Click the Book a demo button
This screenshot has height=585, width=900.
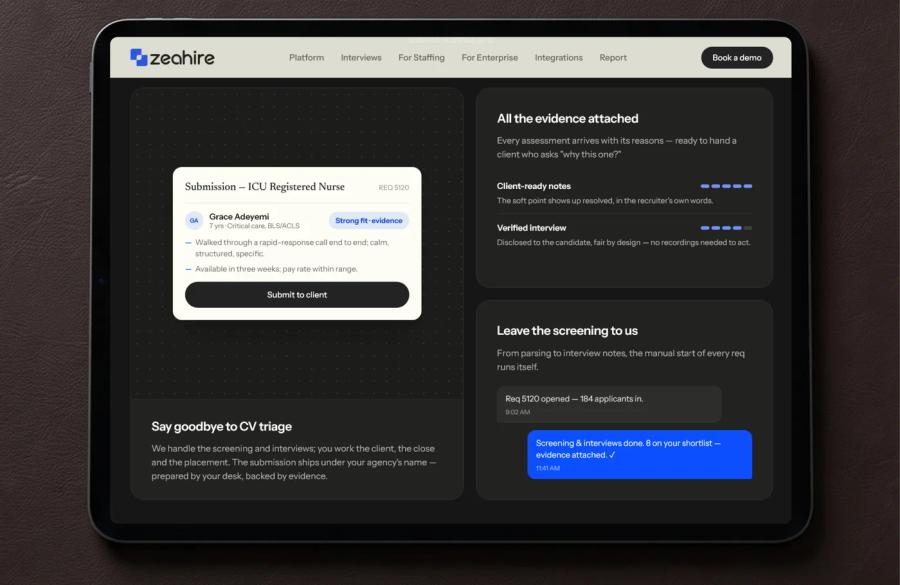737,57
